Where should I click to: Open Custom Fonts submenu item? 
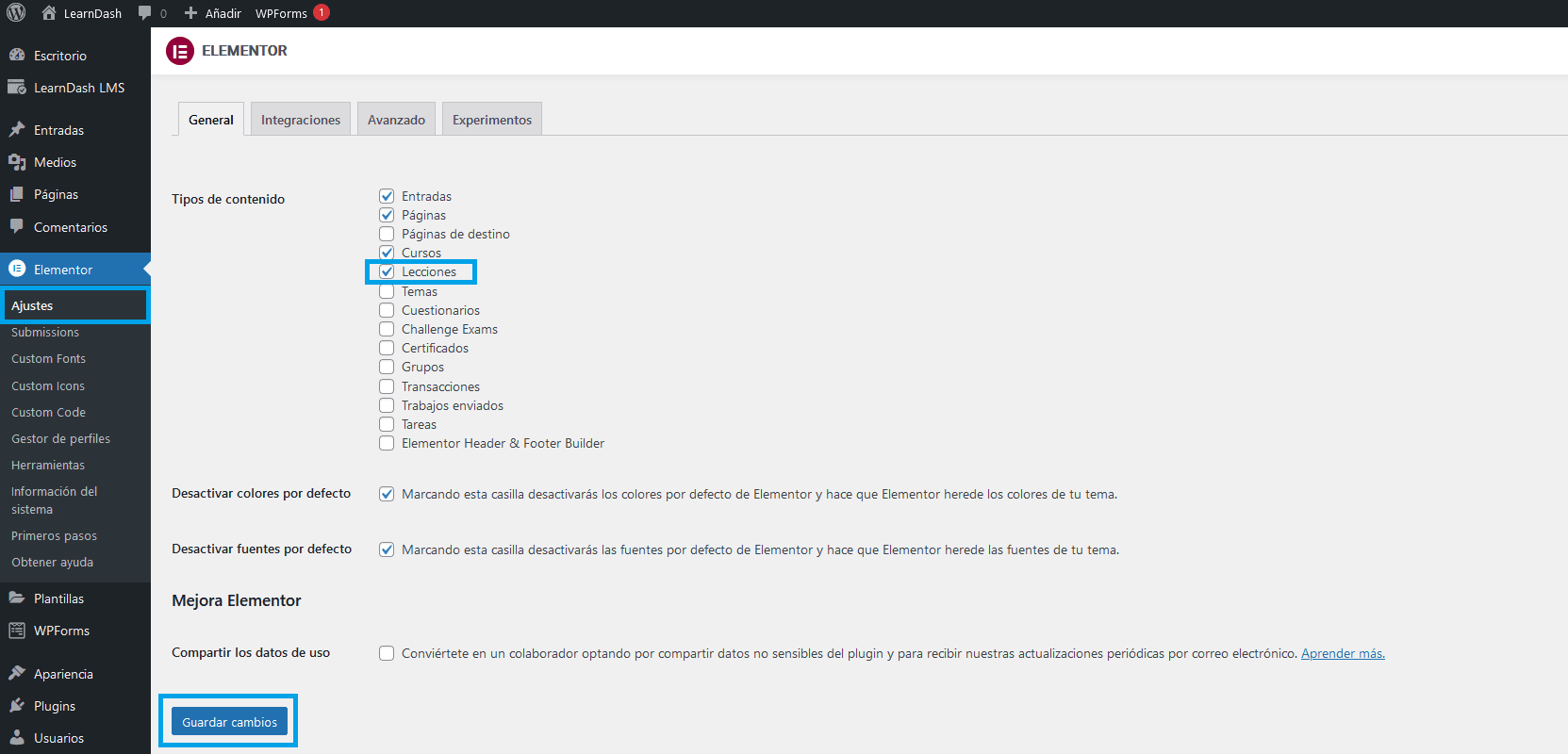[48, 359]
